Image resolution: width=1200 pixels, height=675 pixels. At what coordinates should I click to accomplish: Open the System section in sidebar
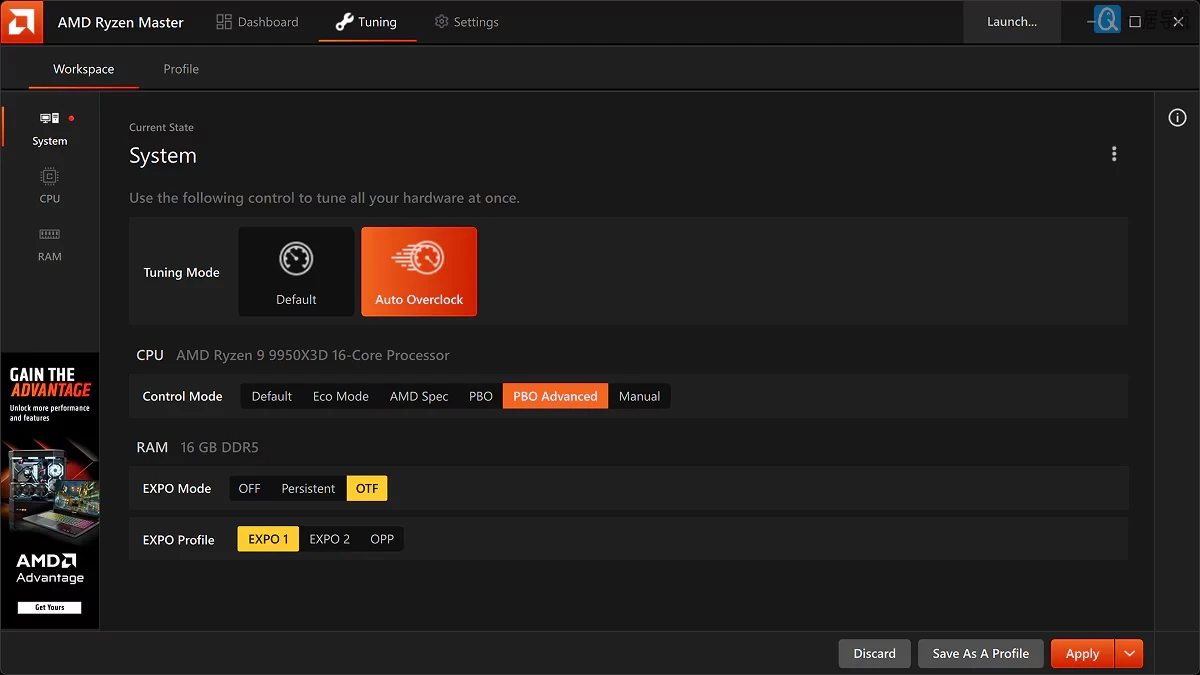click(x=49, y=128)
